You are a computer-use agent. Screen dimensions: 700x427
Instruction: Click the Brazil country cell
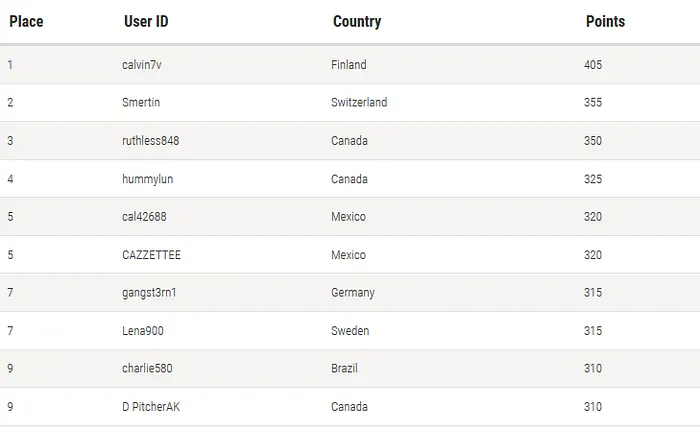(344, 369)
